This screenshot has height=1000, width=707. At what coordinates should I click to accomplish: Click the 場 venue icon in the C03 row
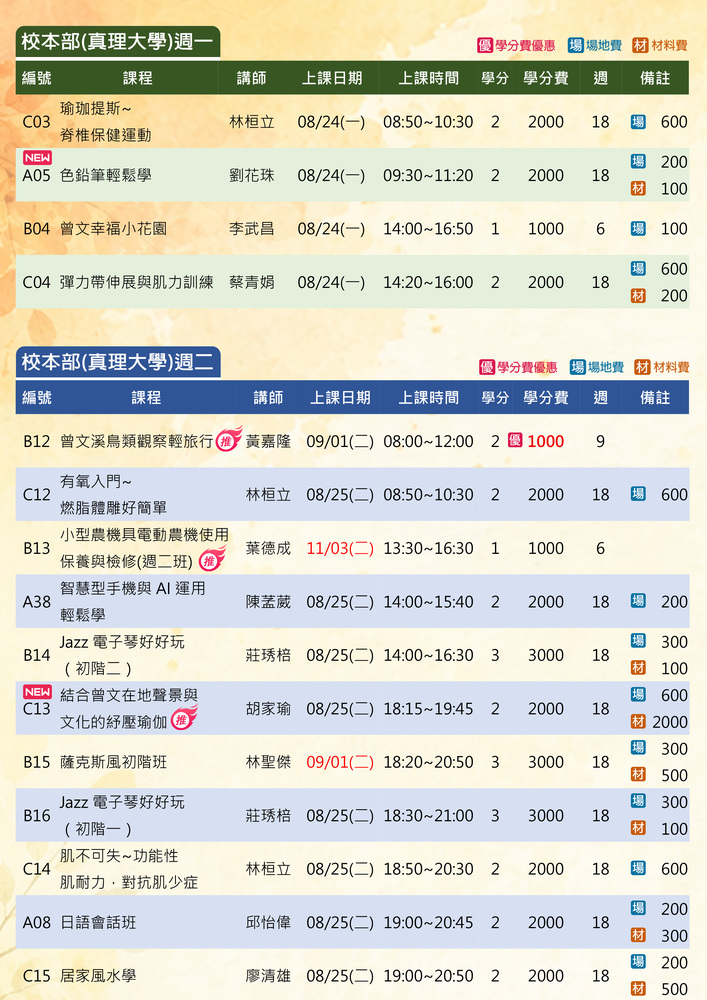click(638, 122)
